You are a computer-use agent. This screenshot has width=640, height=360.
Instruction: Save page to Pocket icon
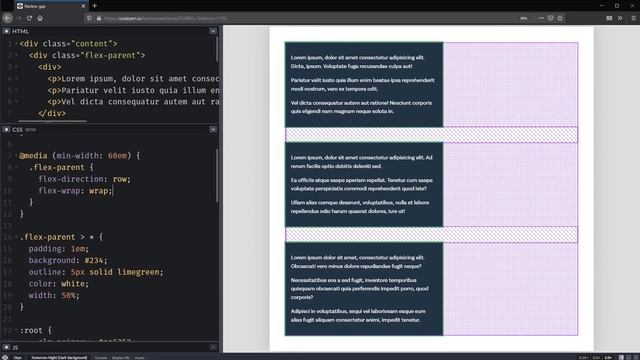pos(551,18)
